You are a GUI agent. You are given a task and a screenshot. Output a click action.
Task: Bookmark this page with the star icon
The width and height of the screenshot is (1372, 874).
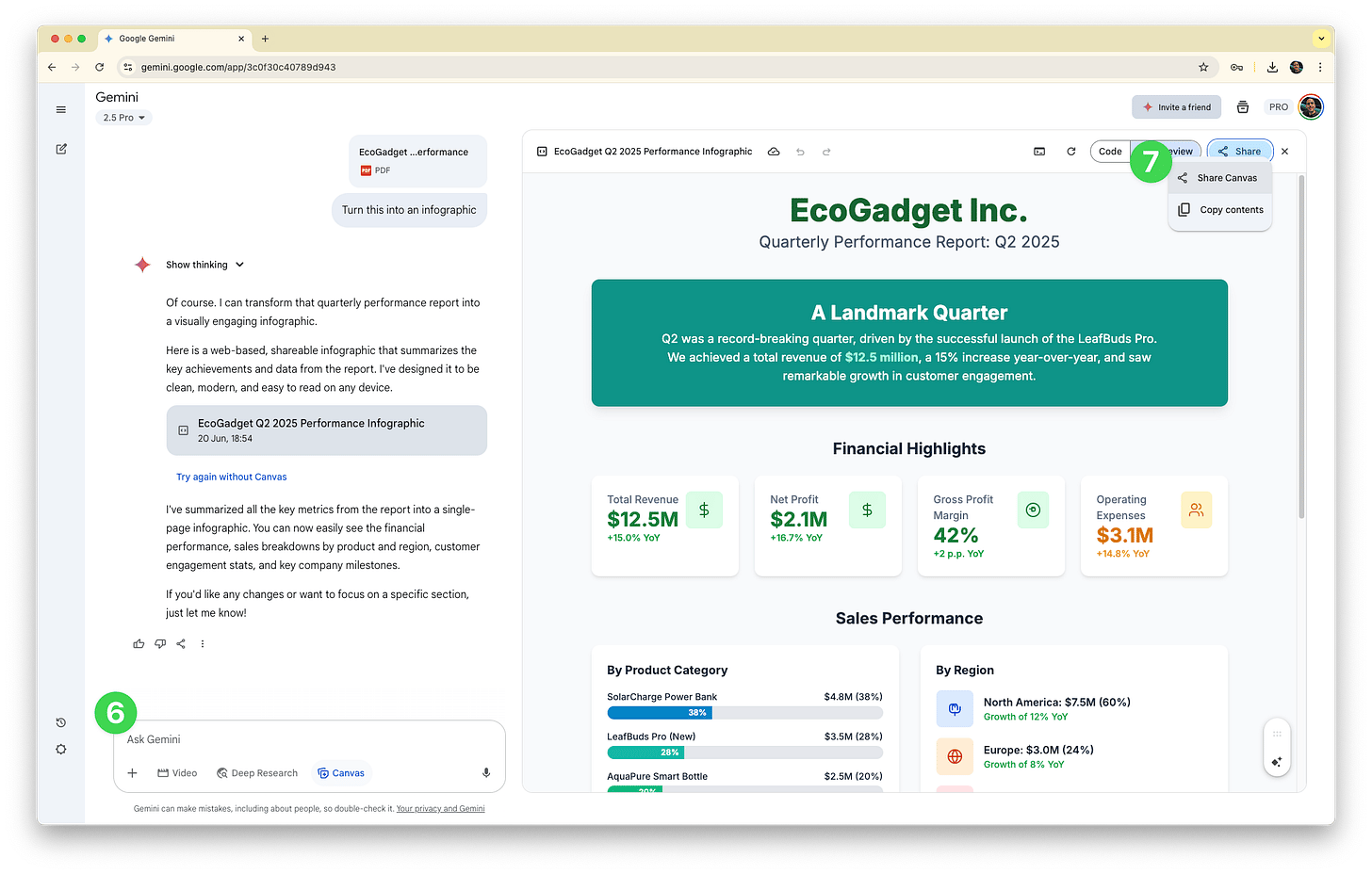1203,67
